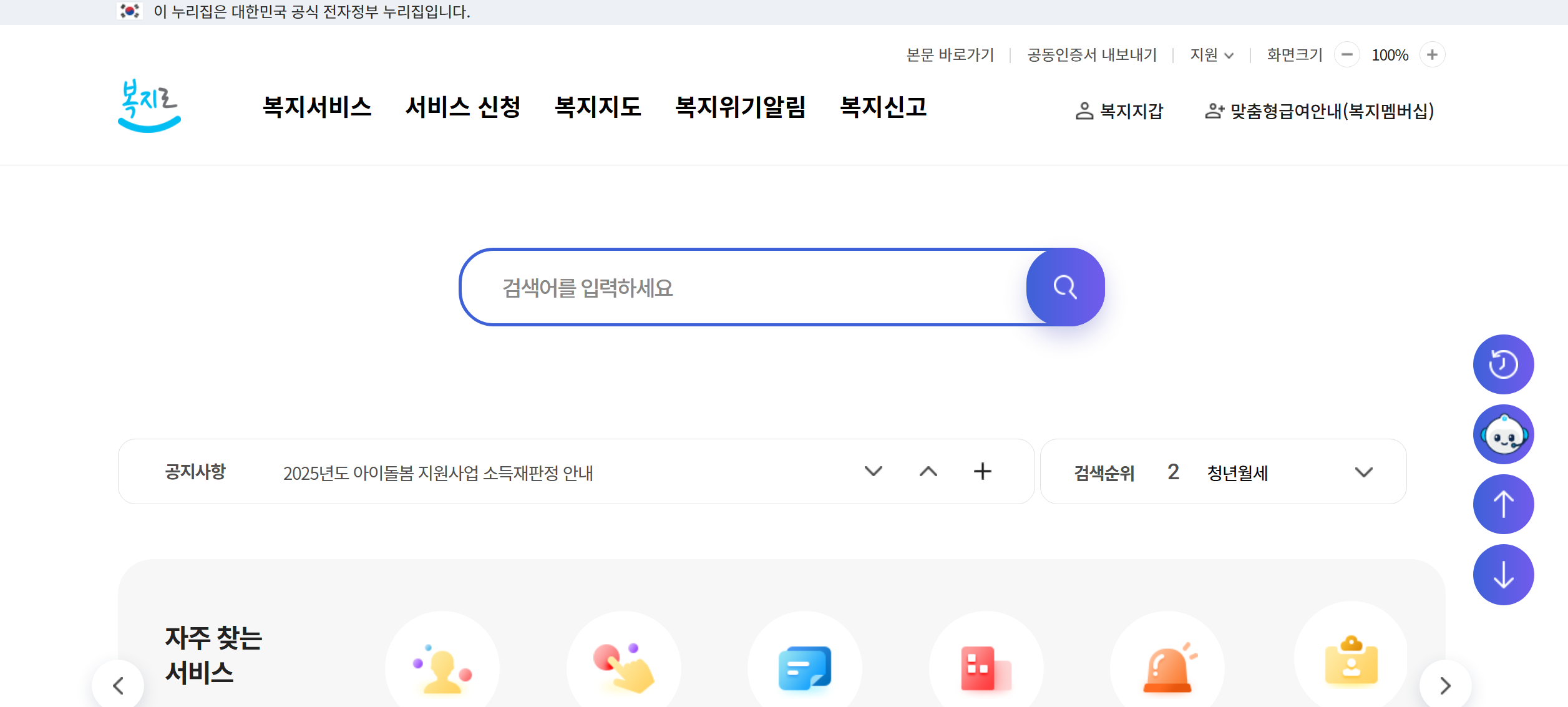The height and width of the screenshot is (707, 1568).
Task: Click 공동인증서 내보내기 link
Action: click(x=1092, y=55)
